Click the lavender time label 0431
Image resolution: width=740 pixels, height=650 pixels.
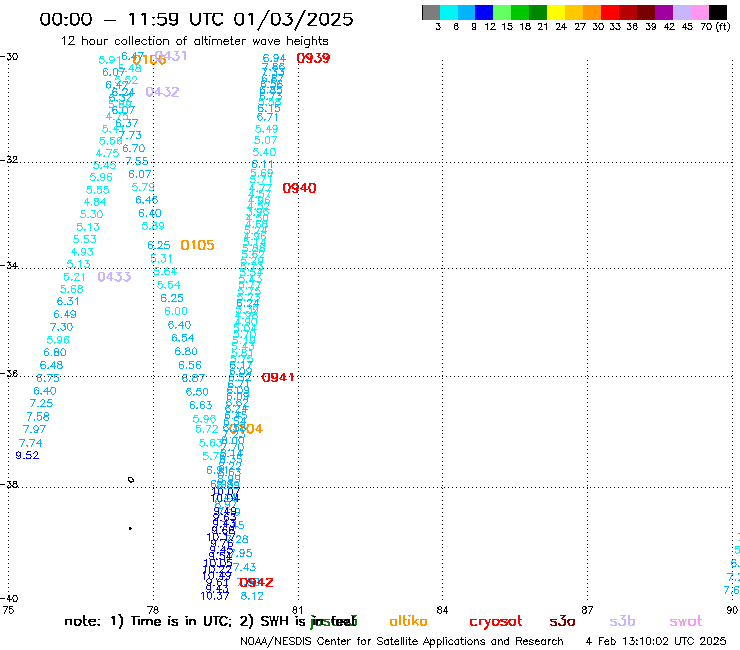(171, 56)
